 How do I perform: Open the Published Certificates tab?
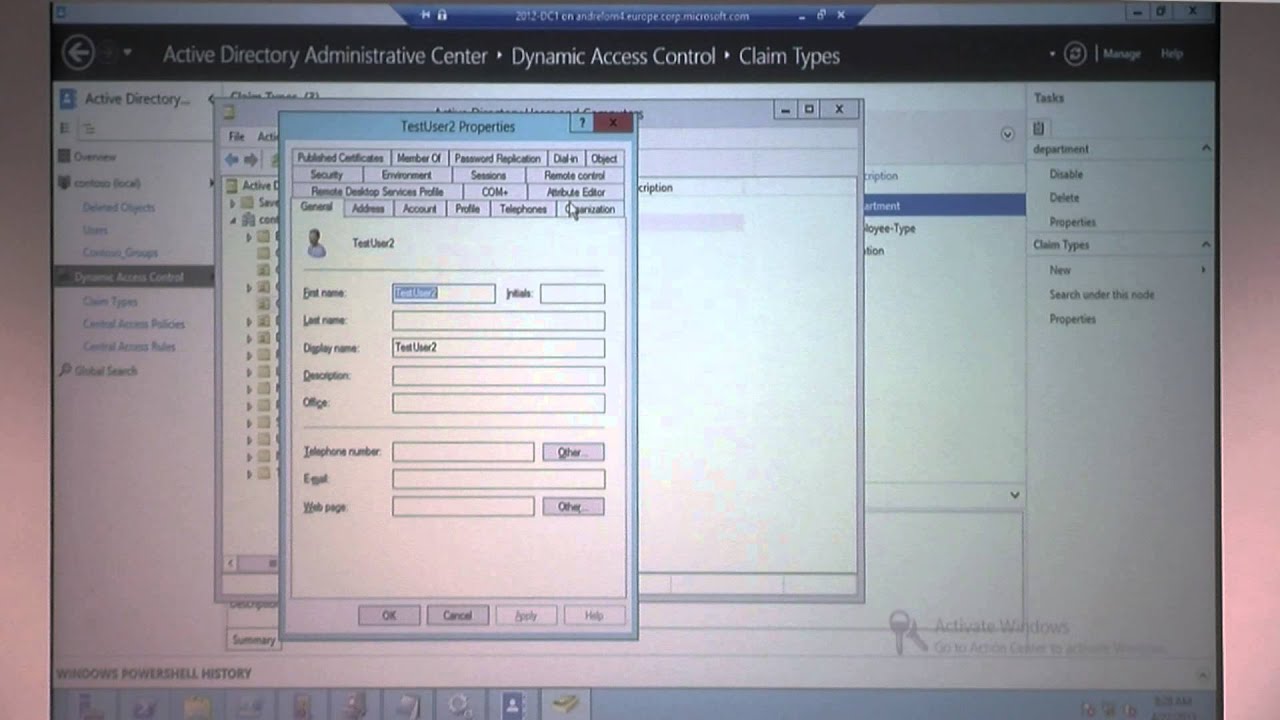(340, 158)
